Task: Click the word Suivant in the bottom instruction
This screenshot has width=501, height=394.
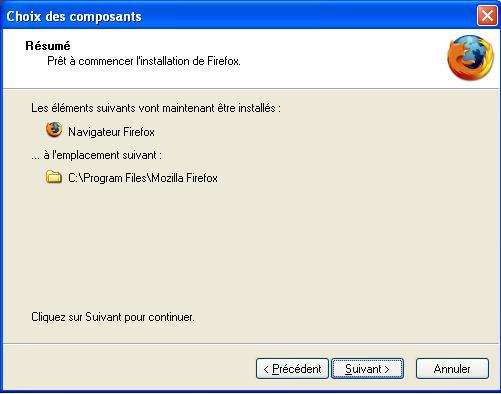Action: [x=103, y=317]
